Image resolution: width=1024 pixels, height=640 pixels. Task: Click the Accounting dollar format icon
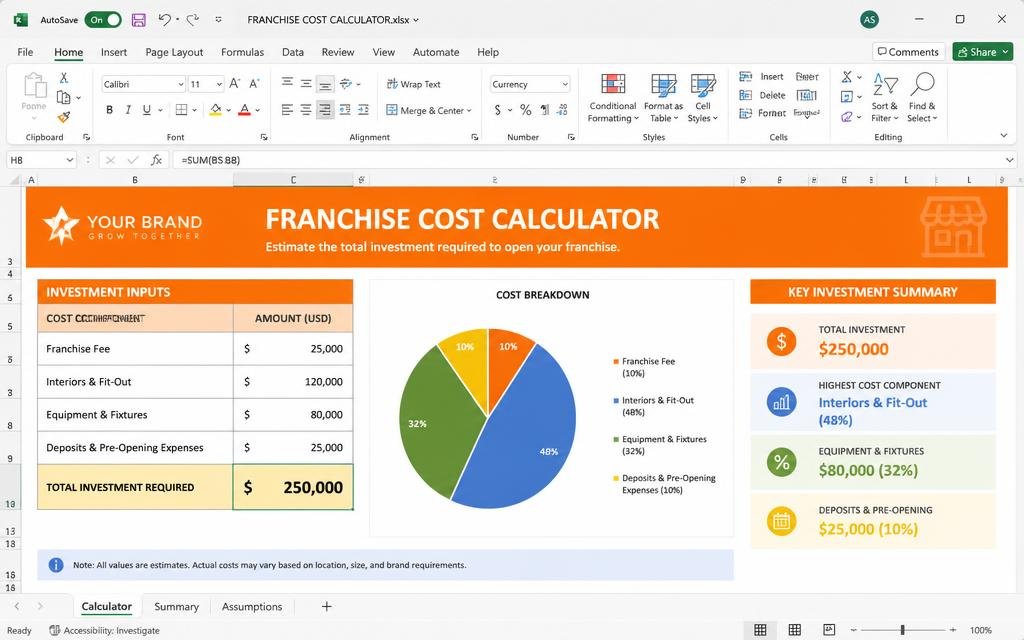(x=498, y=110)
